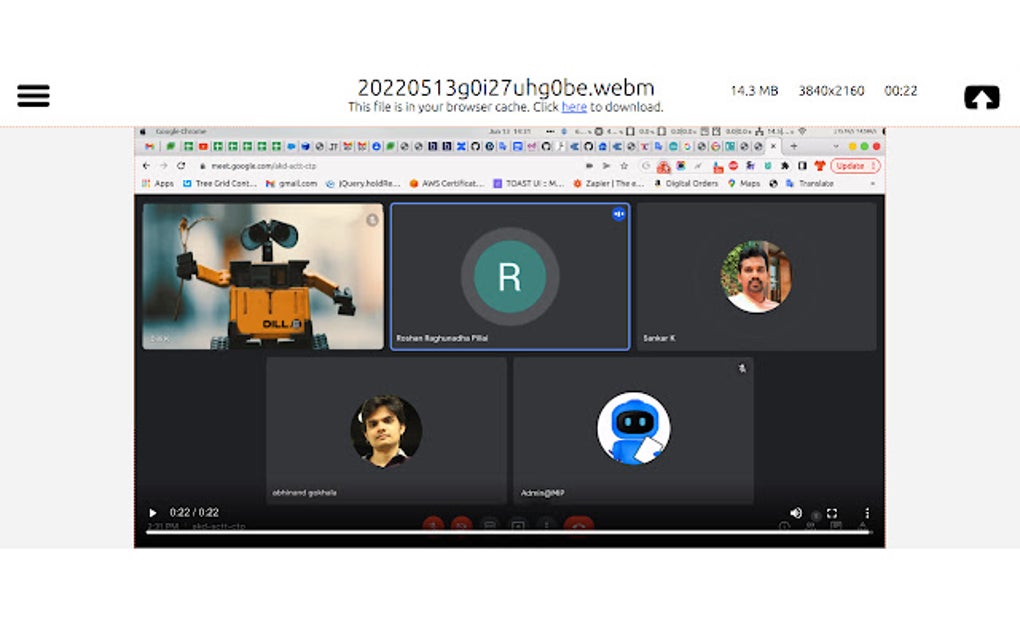
Task: Click the upload icon at top right
Action: [x=981, y=97]
